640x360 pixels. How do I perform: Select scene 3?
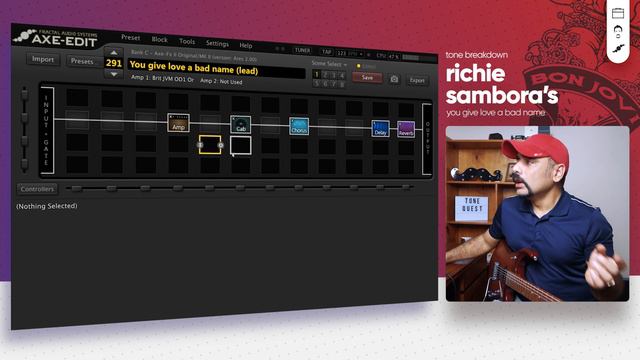pyautogui.click(x=334, y=76)
